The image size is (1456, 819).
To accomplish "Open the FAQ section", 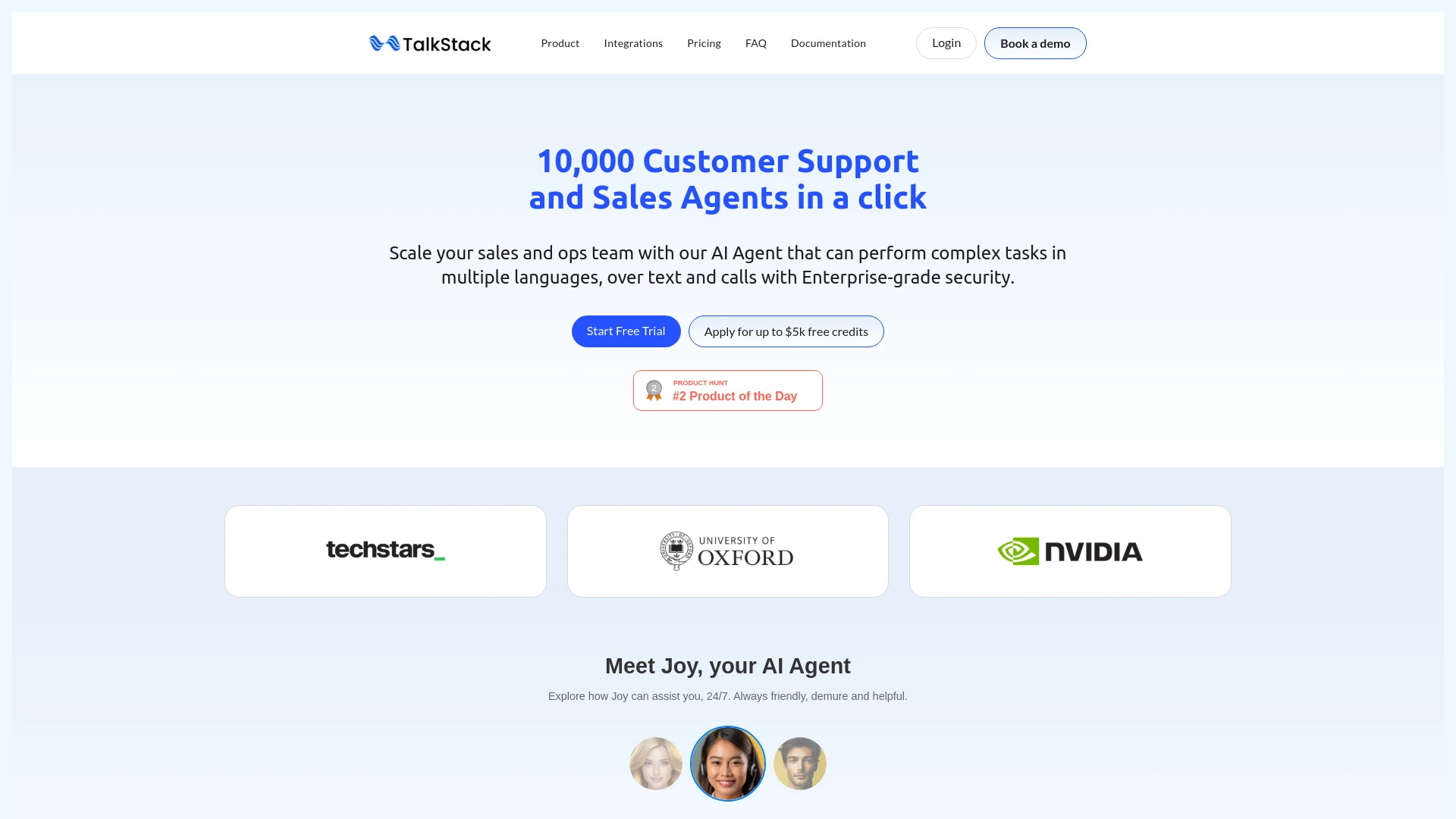I will point(755,42).
